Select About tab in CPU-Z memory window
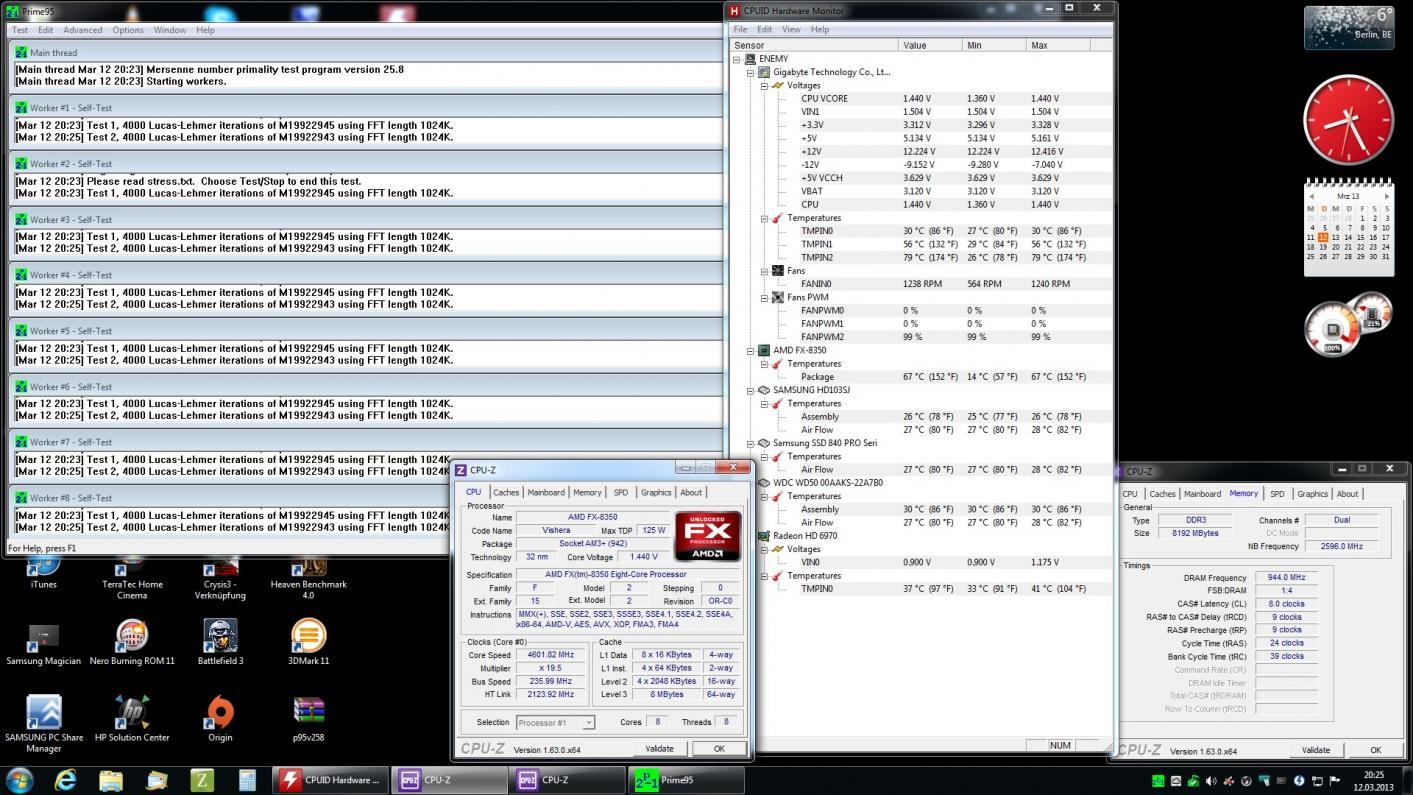1413x795 pixels. (x=1347, y=494)
